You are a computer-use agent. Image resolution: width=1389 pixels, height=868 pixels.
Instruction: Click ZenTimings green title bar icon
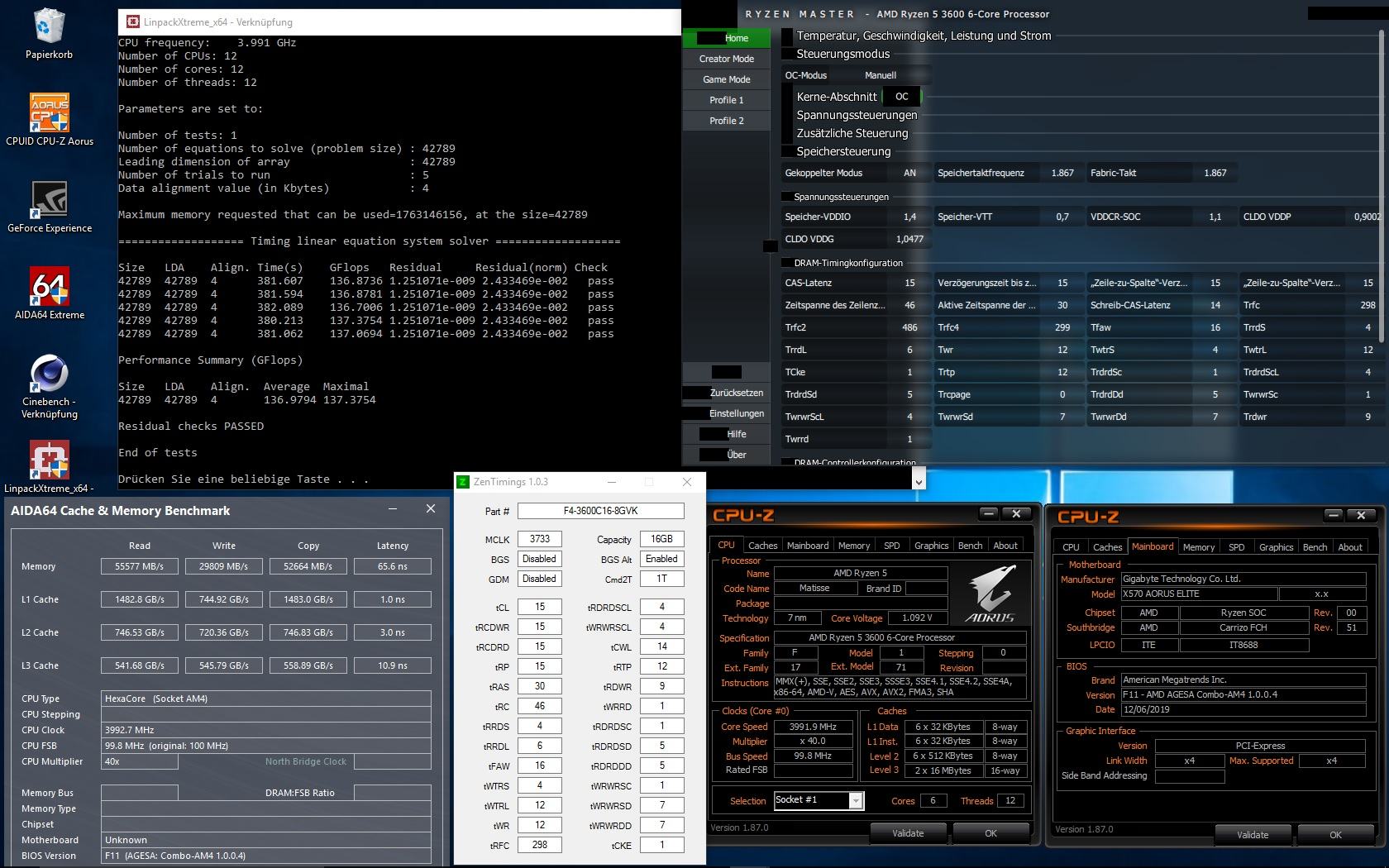[464, 482]
